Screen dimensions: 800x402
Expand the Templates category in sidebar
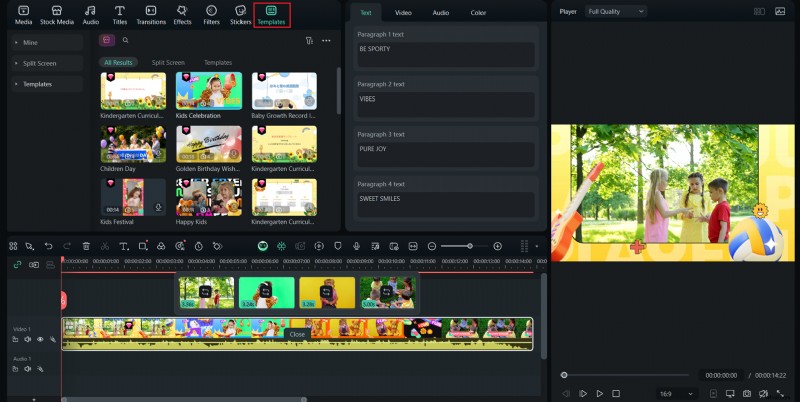(x=47, y=84)
